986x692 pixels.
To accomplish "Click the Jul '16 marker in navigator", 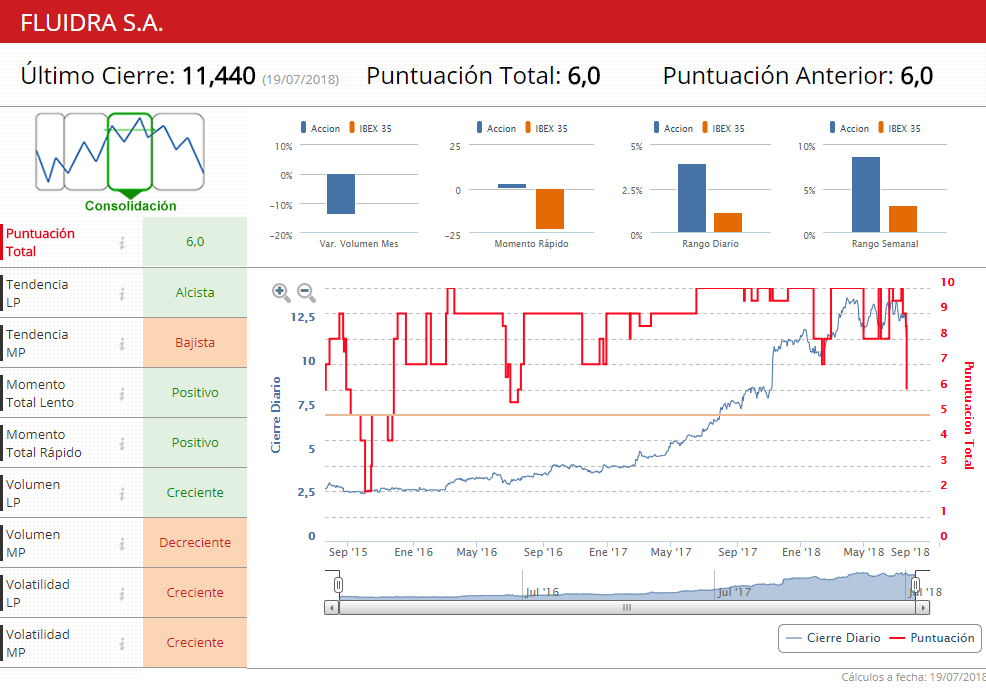I will point(541,592).
